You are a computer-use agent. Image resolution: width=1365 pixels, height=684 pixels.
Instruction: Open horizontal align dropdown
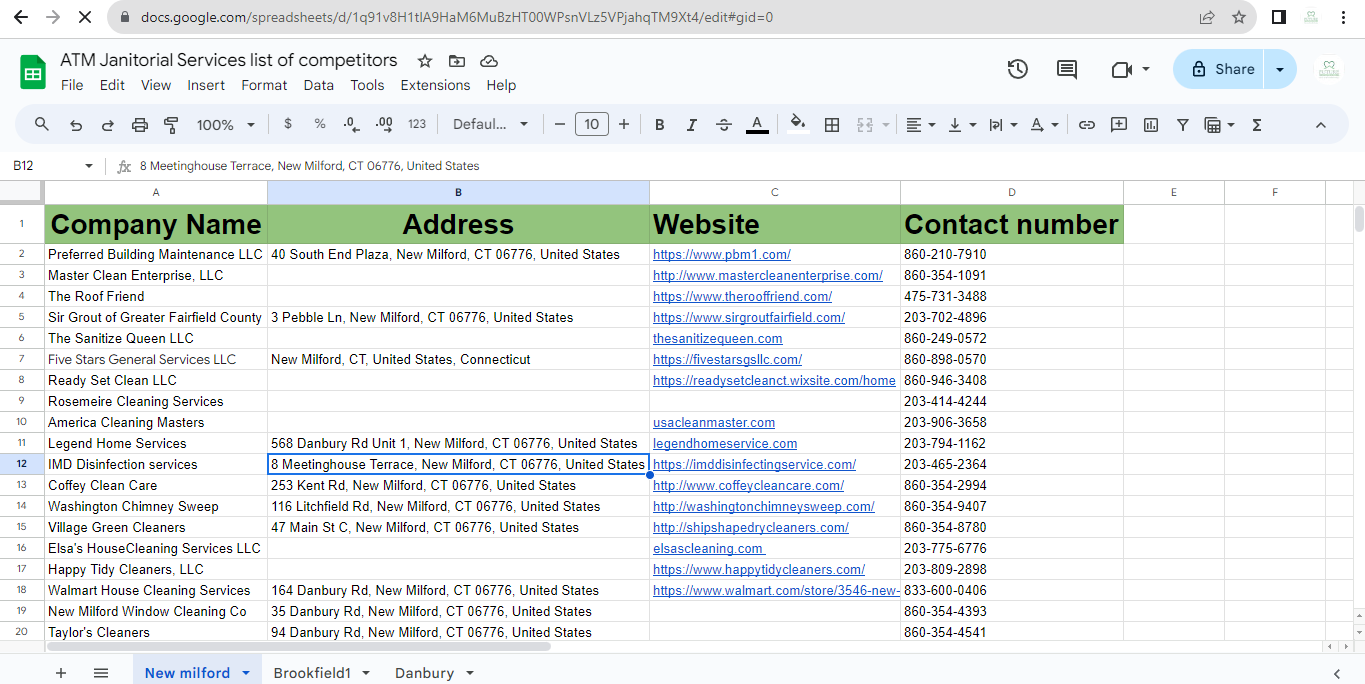point(920,125)
